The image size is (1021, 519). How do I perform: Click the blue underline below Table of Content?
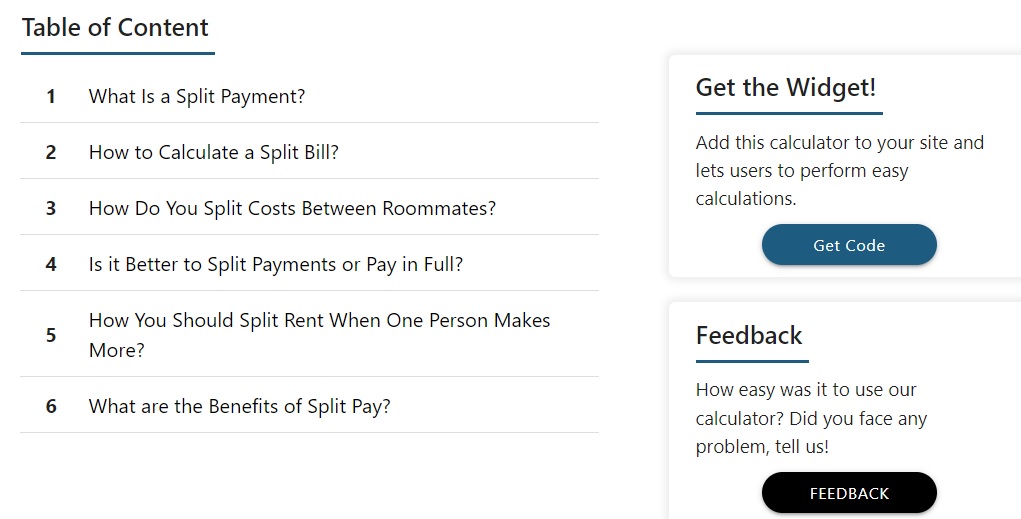pos(118,53)
